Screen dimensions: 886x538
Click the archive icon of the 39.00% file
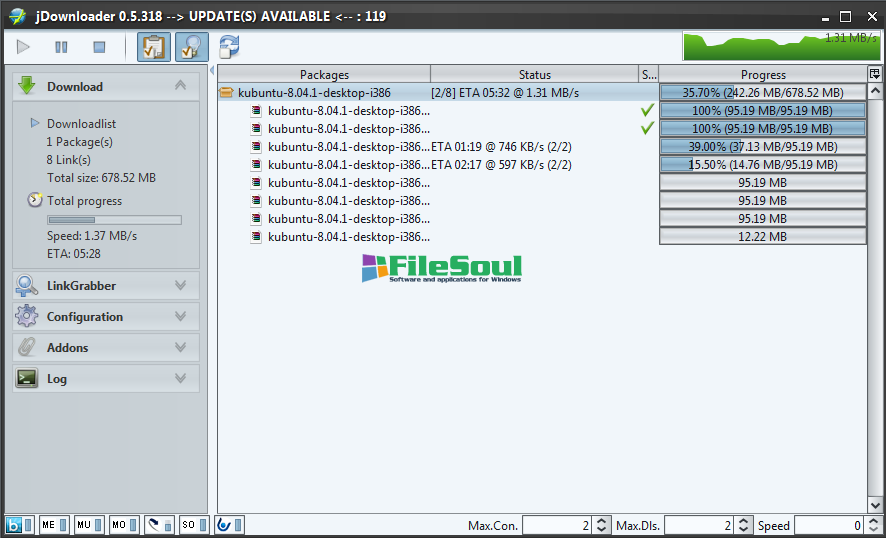pos(257,147)
